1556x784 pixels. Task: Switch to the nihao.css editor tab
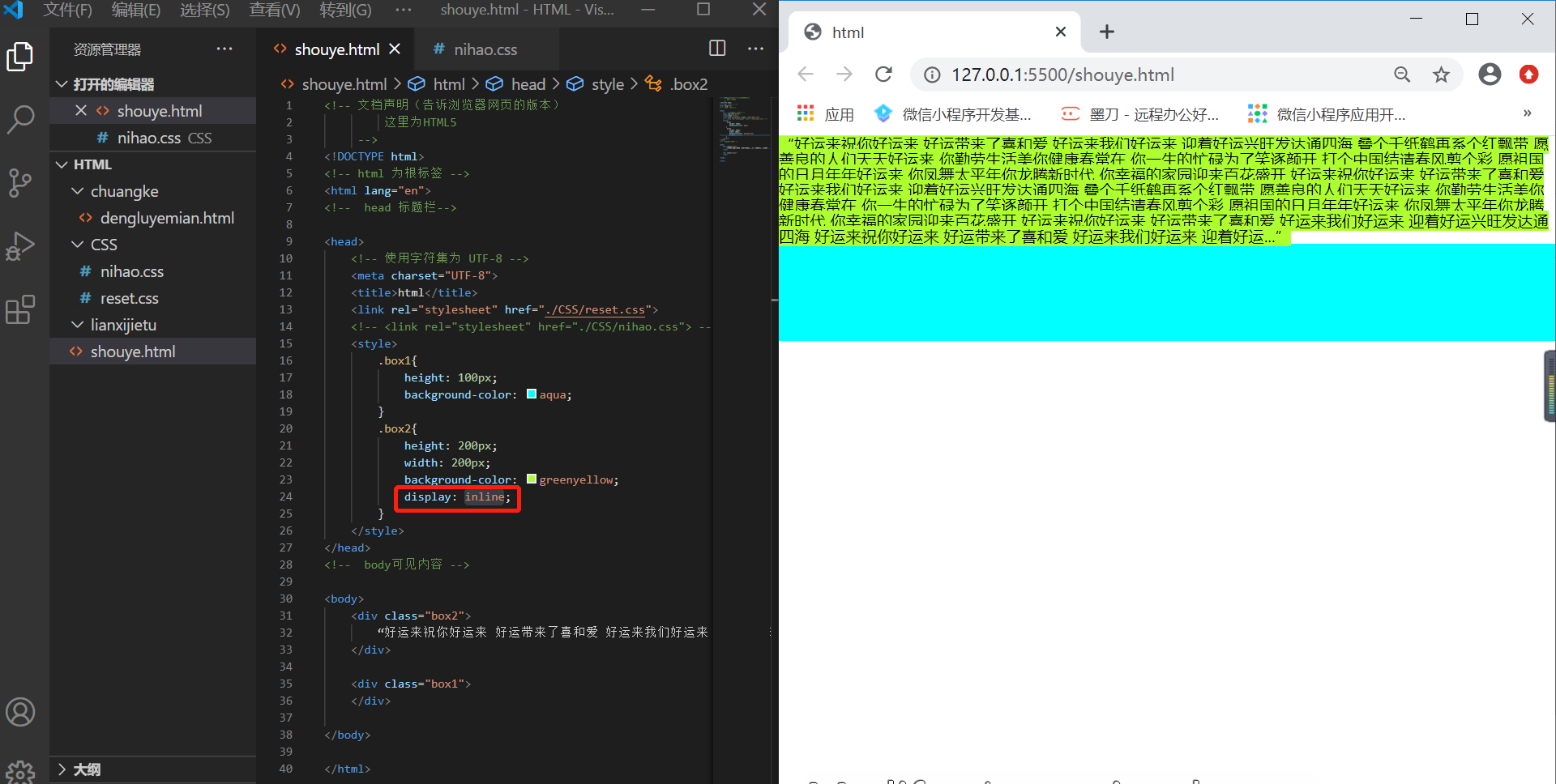point(485,49)
